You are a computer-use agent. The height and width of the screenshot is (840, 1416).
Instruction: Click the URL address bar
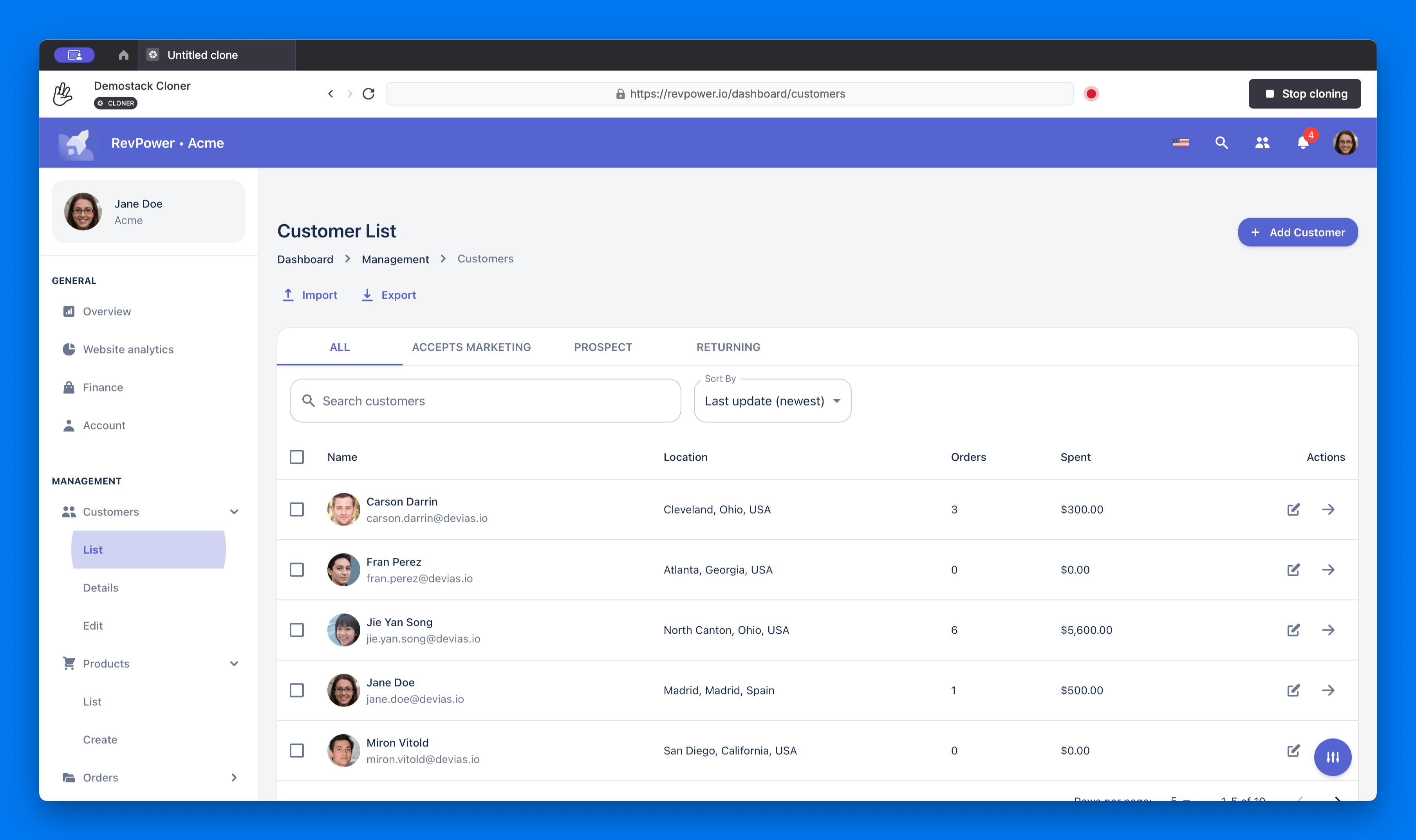[x=729, y=94]
